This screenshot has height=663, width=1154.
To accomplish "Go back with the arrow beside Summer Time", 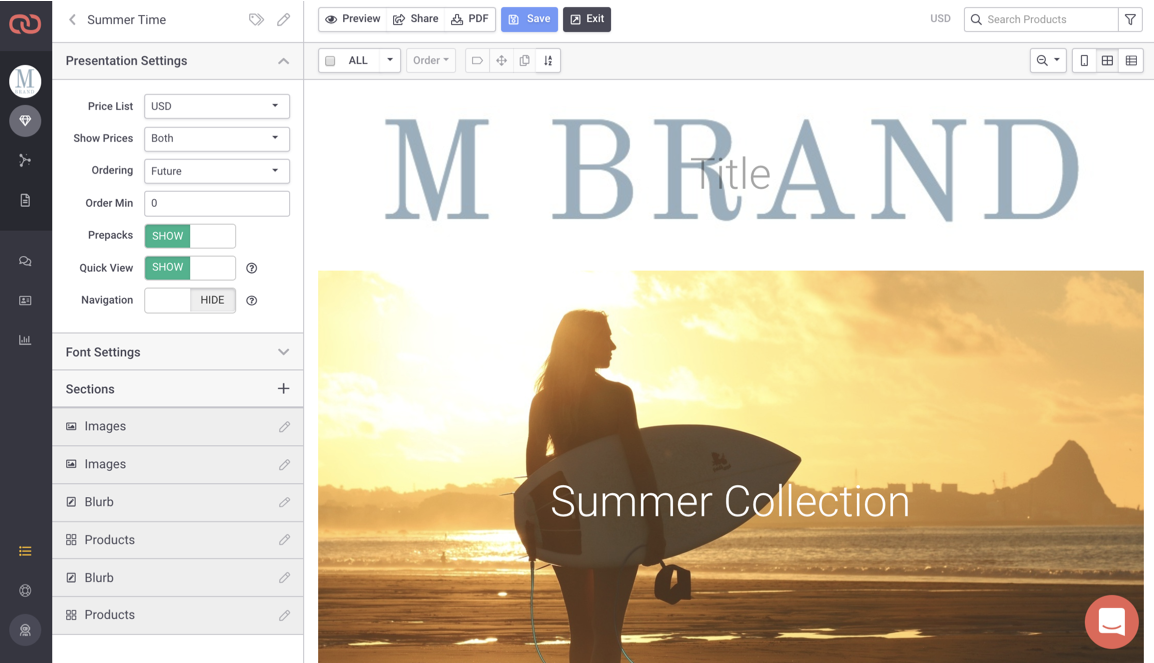I will pos(72,20).
